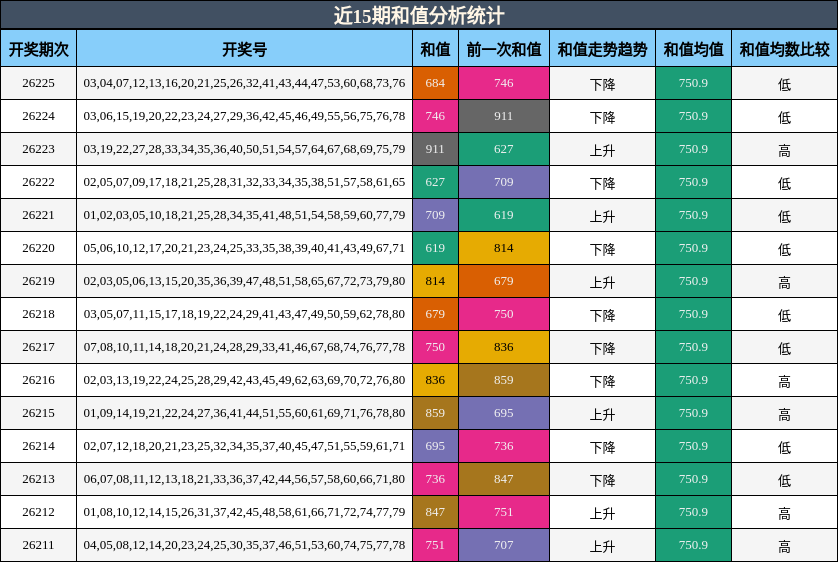Click sum value 911 in row 26223

click(435, 149)
